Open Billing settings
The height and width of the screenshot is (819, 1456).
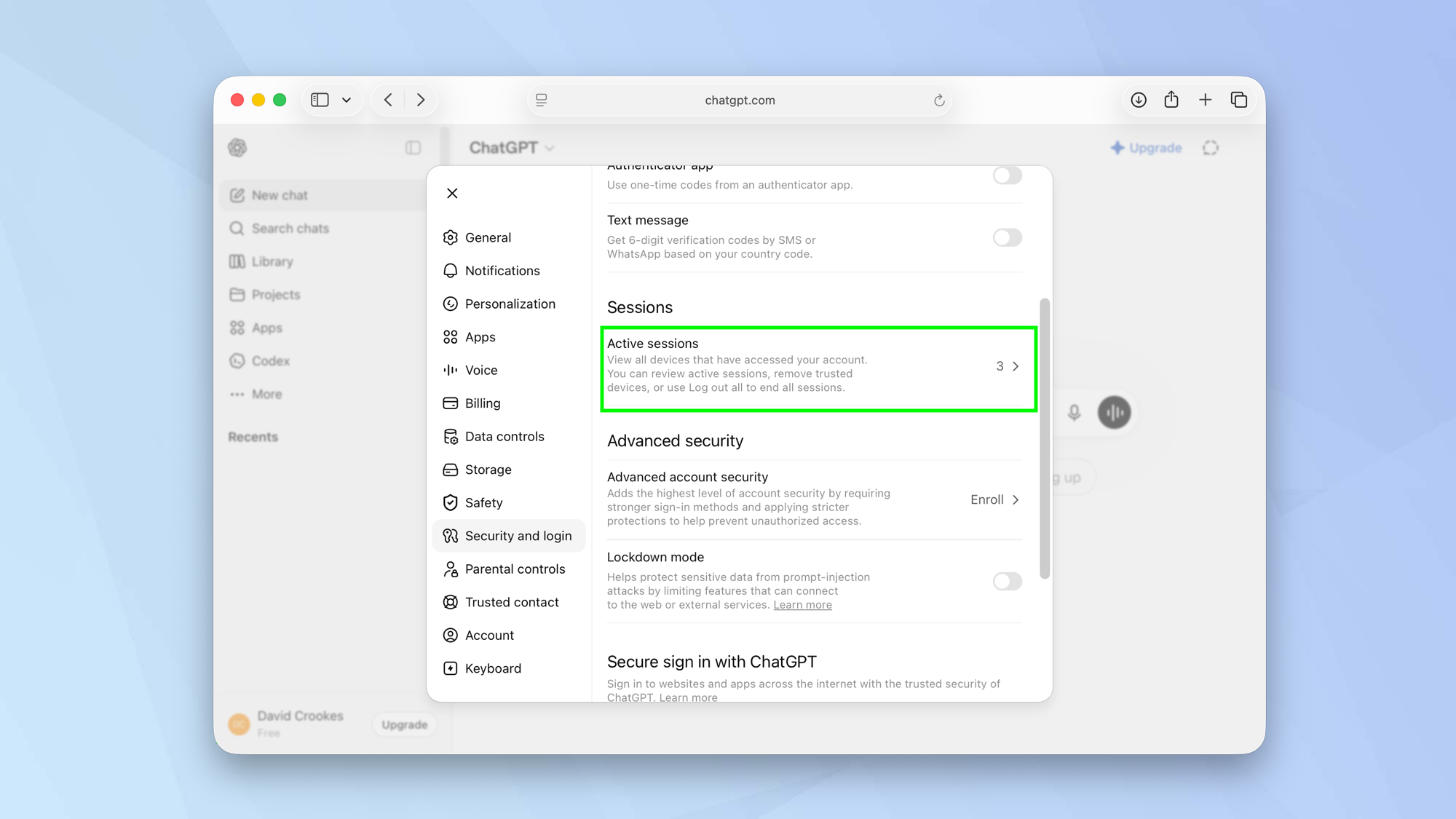pyautogui.click(x=508, y=403)
